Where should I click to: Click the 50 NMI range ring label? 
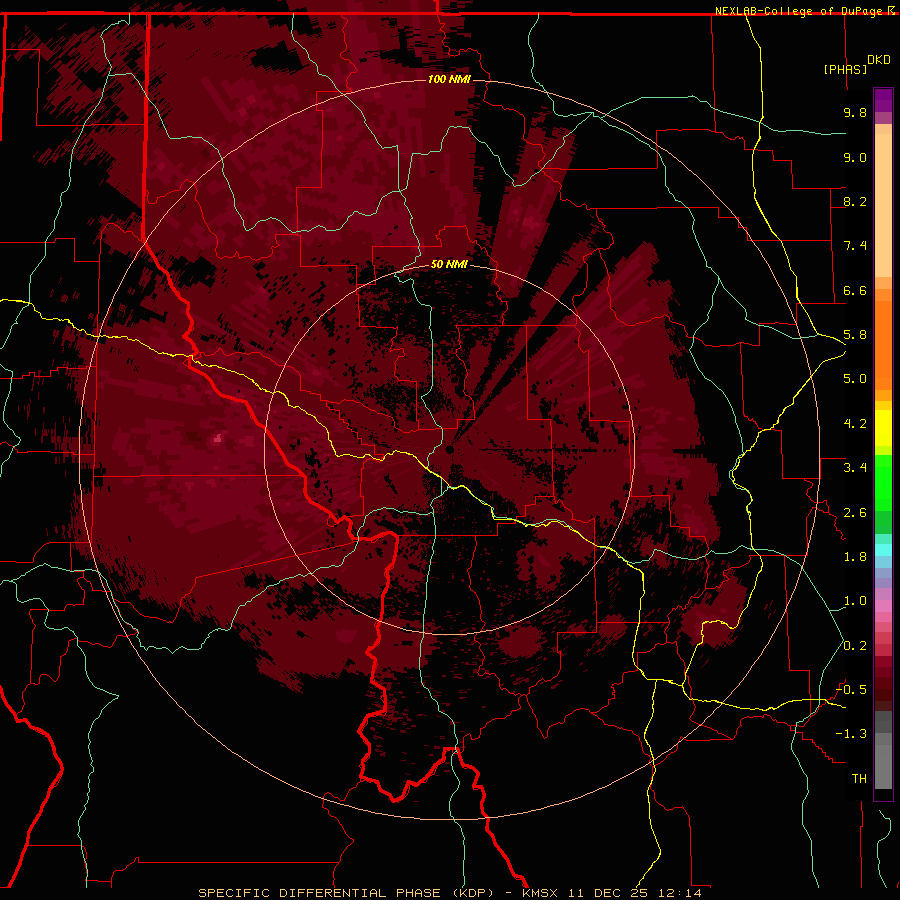(x=449, y=264)
